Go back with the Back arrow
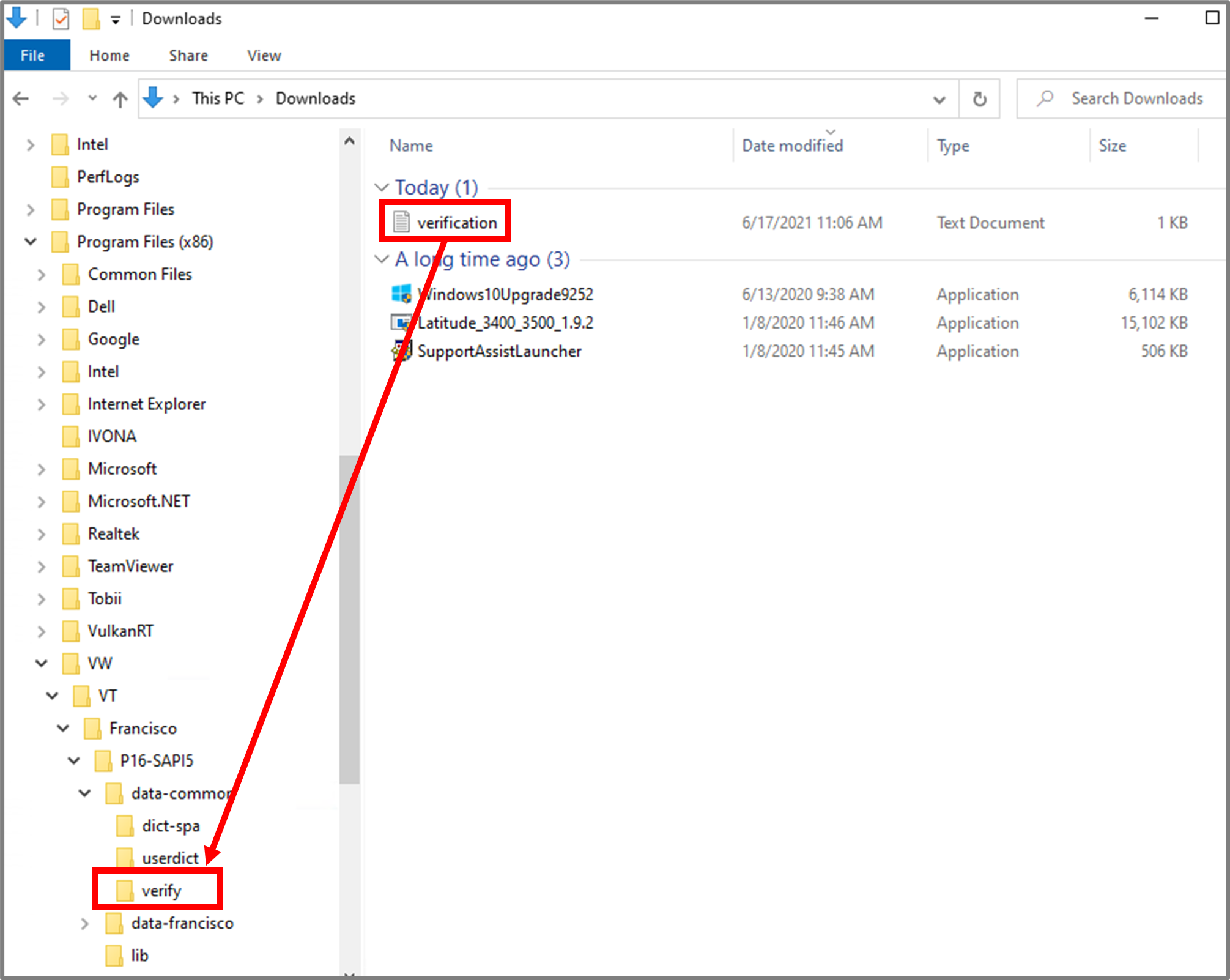Screen dimensions: 1230x980 coord(21,98)
